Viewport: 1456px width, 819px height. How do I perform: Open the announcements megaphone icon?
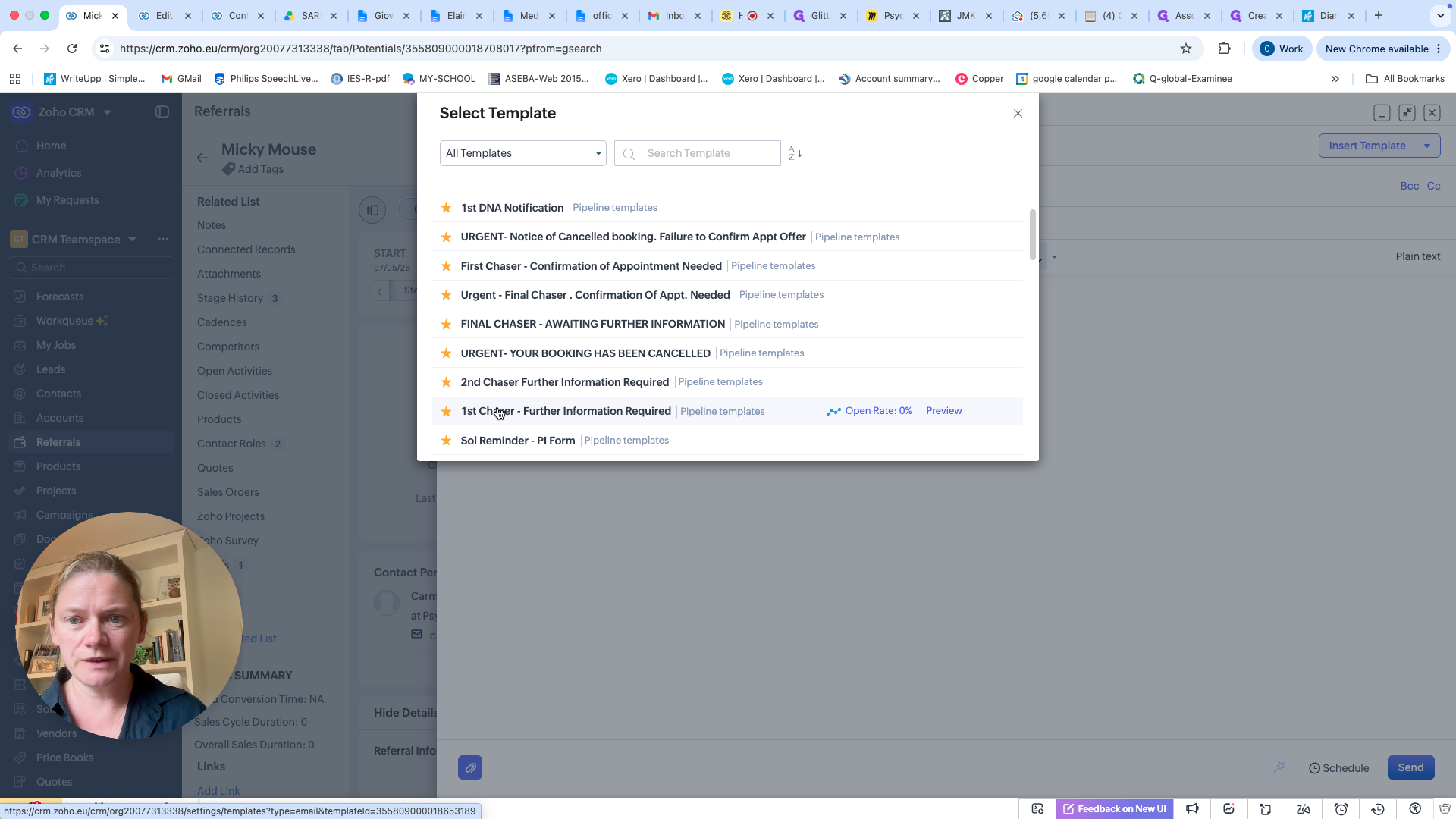click(x=1192, y=809)
